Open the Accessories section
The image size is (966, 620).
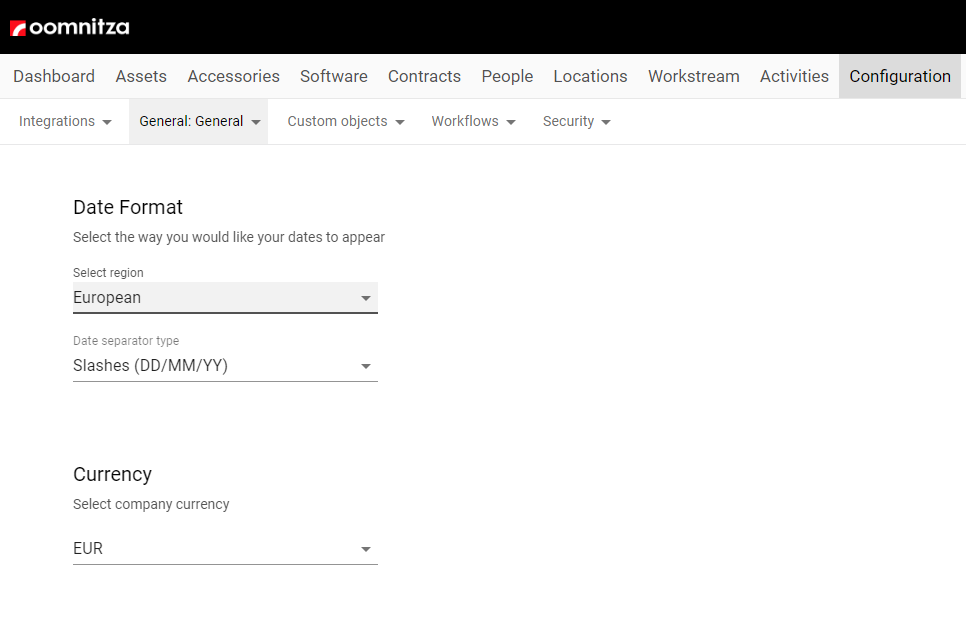(233, 76)
